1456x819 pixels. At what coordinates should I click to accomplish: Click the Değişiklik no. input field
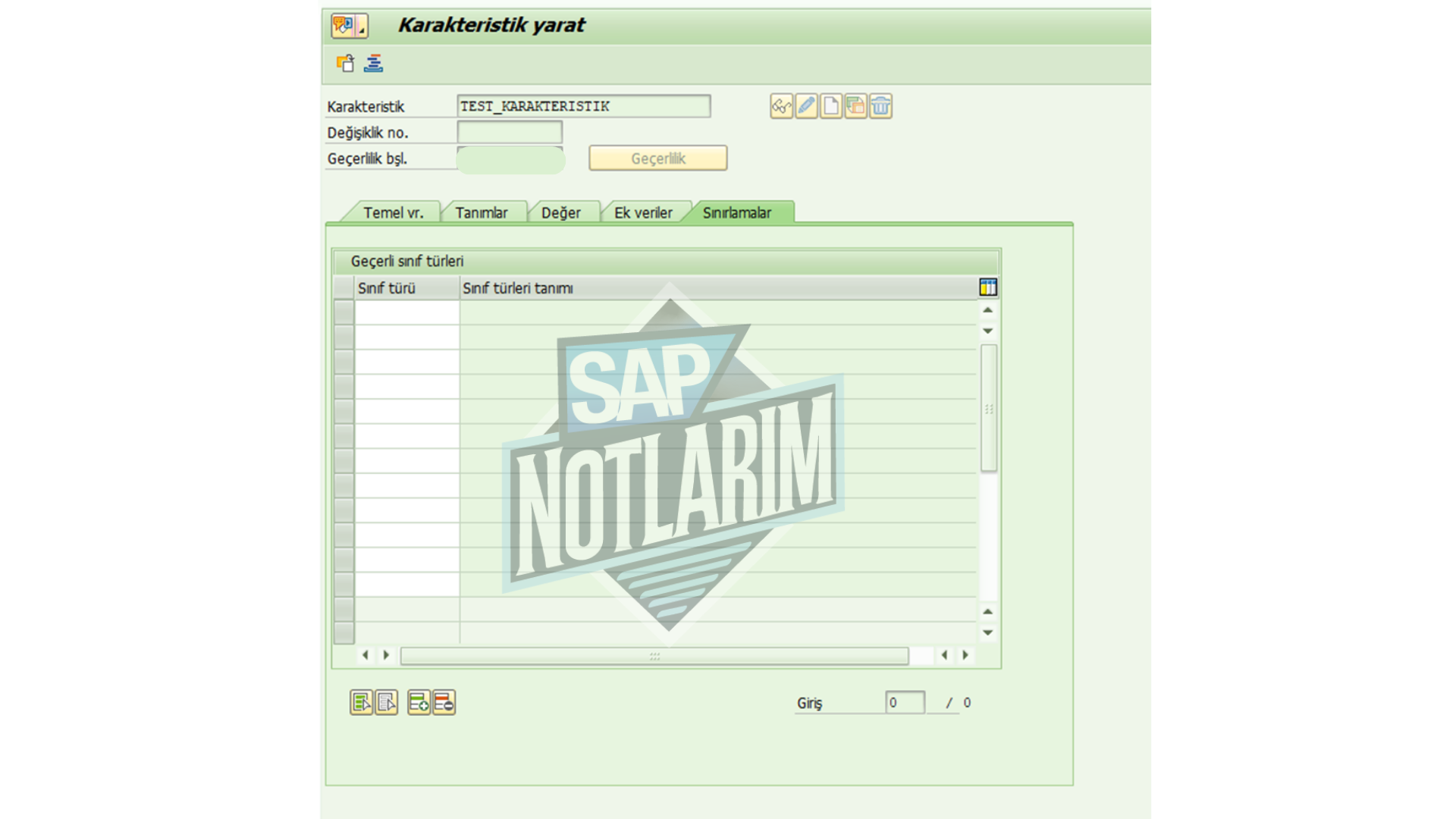pyautogui.click(x=510, y=133)
